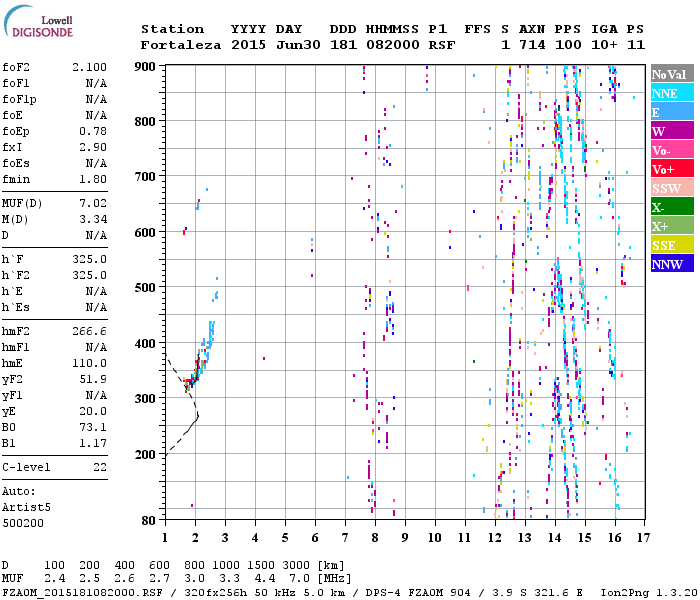Select the light green X+ legend entry
700x600 pixels.
(669, 226)
